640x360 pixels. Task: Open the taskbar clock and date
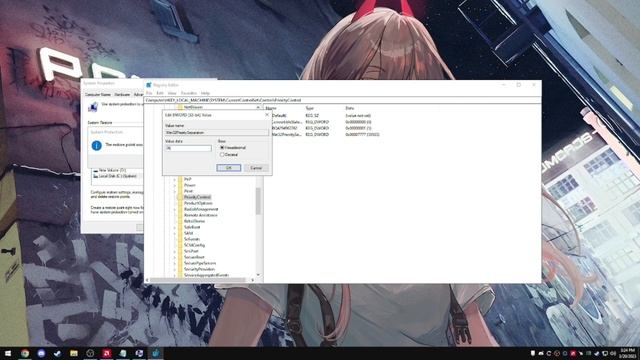point(627,353)
